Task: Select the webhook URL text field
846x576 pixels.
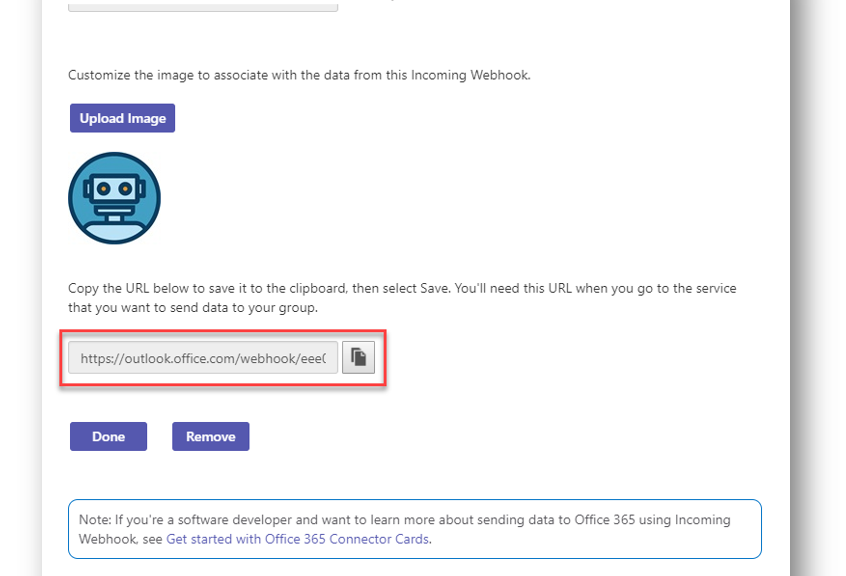Action: [203, 357]
